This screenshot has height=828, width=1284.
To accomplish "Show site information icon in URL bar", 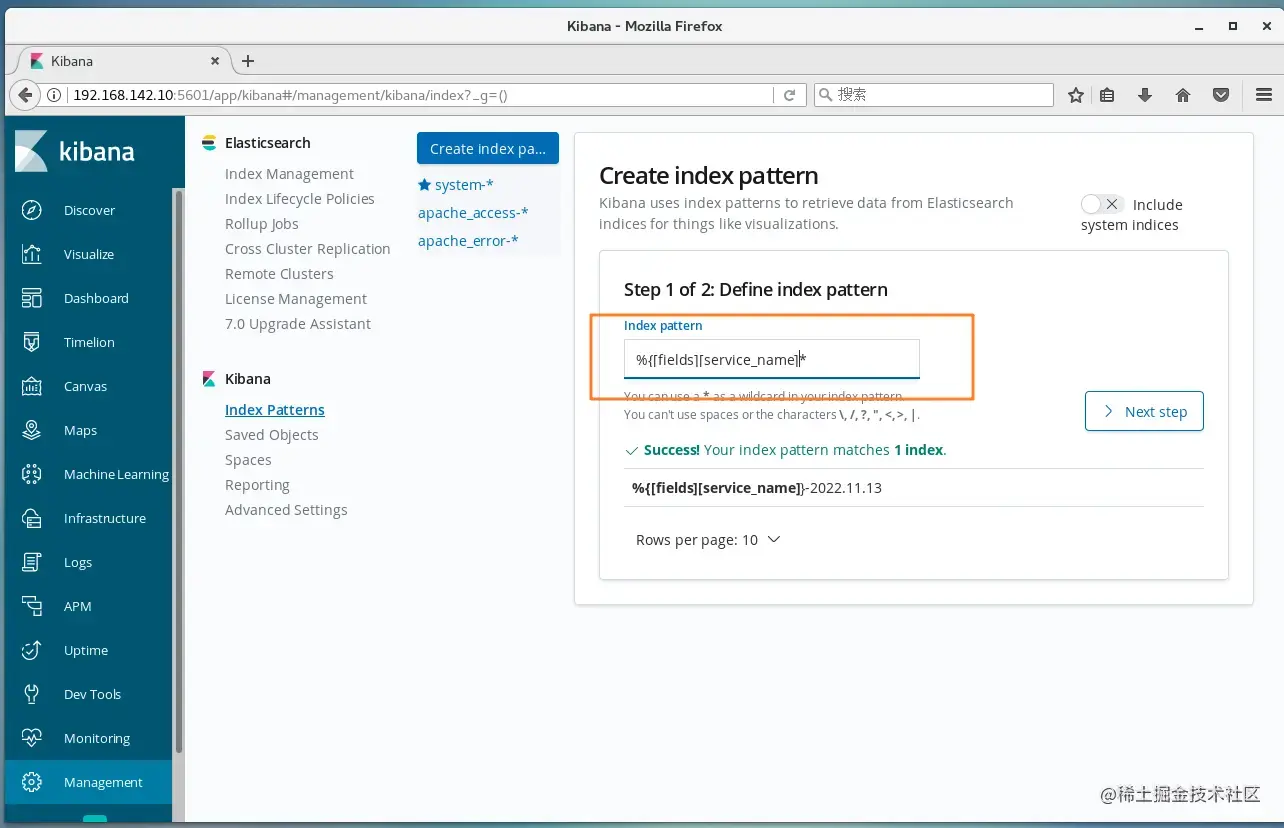I will 54,95.
